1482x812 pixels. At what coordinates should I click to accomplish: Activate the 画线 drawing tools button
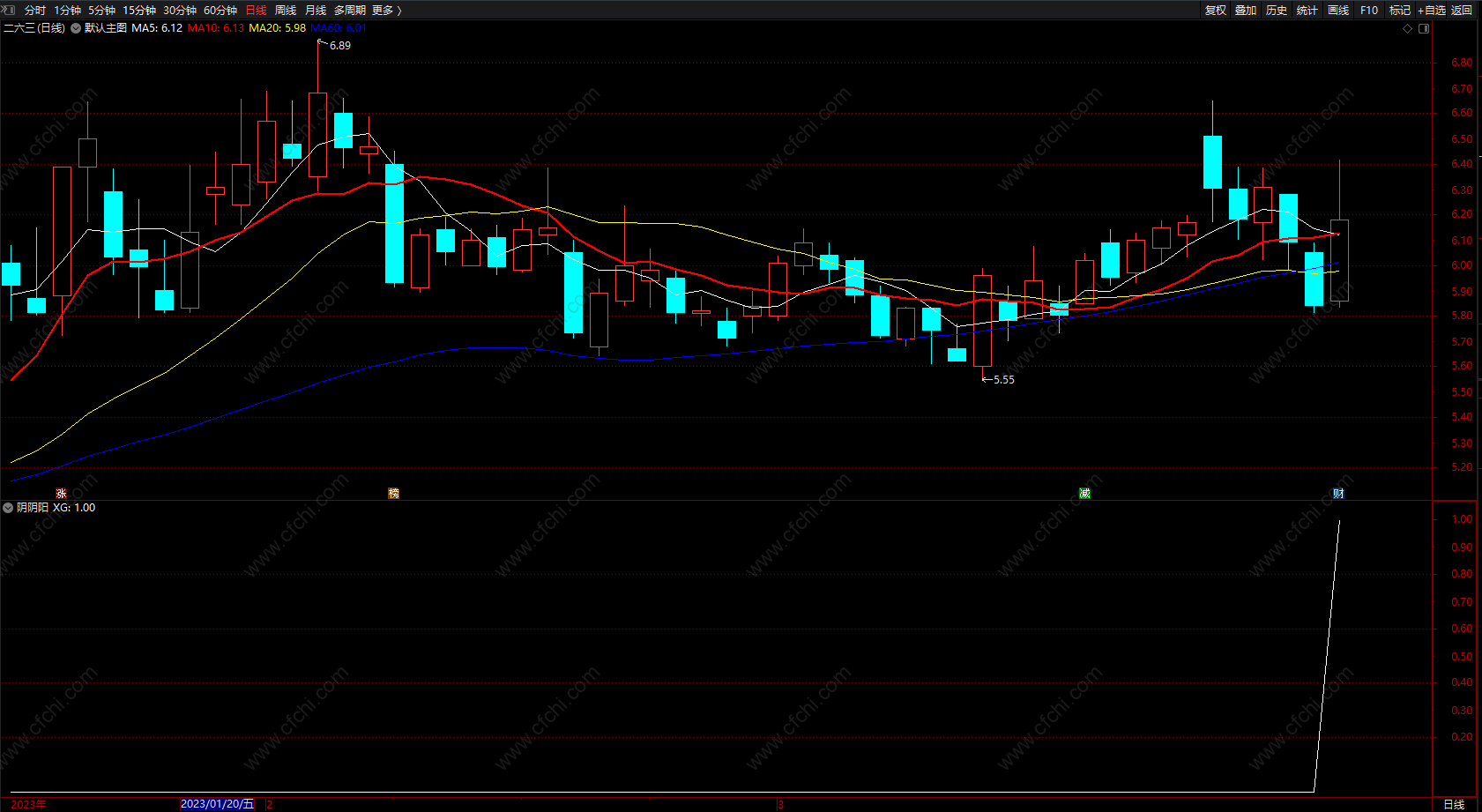(1338, 11)
